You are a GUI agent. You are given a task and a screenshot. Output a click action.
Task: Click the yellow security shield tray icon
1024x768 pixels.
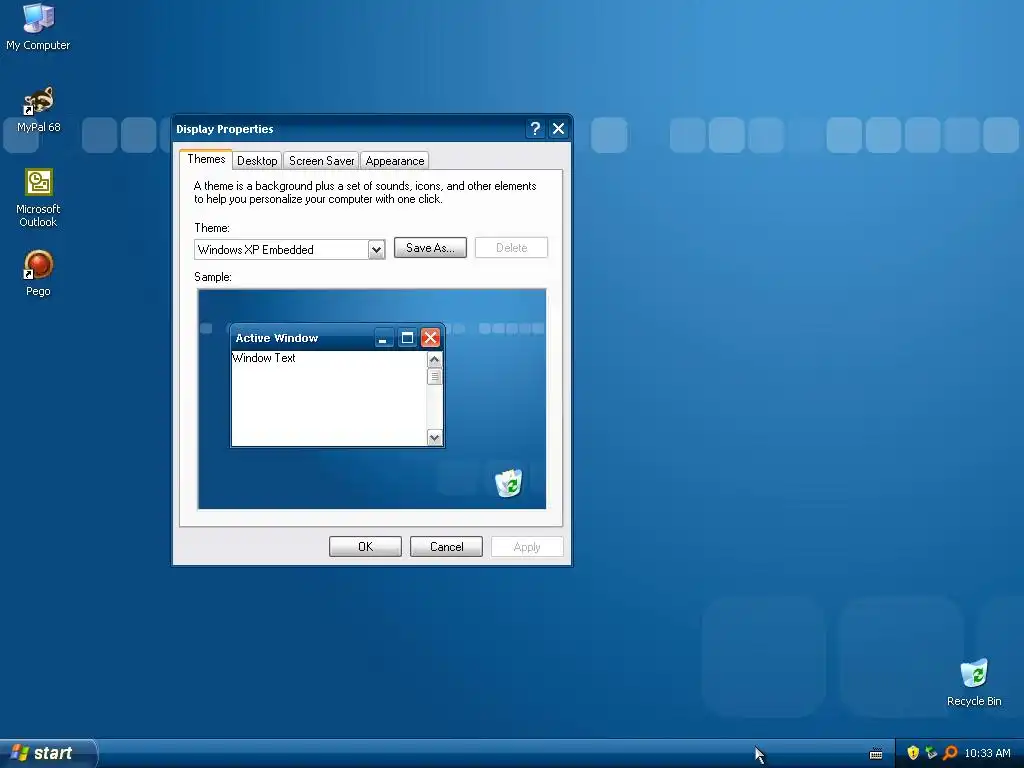point(913,753)
